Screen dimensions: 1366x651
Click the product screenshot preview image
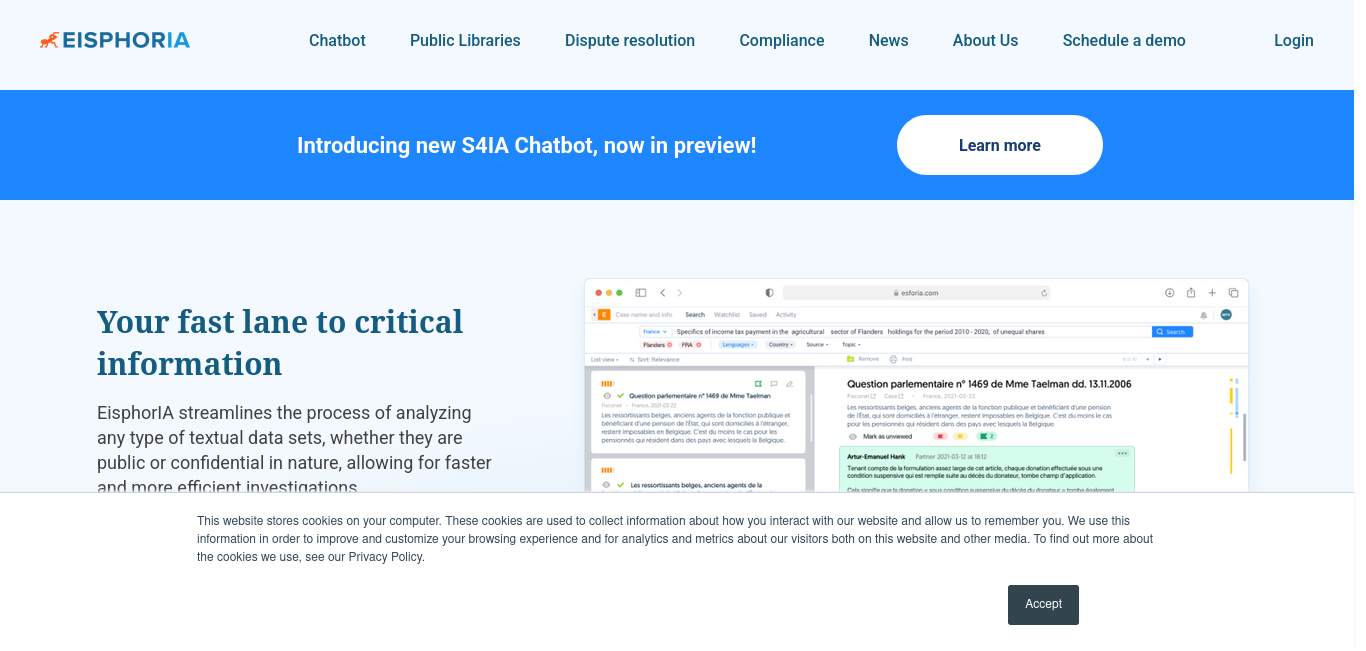(x=916, y=385)
